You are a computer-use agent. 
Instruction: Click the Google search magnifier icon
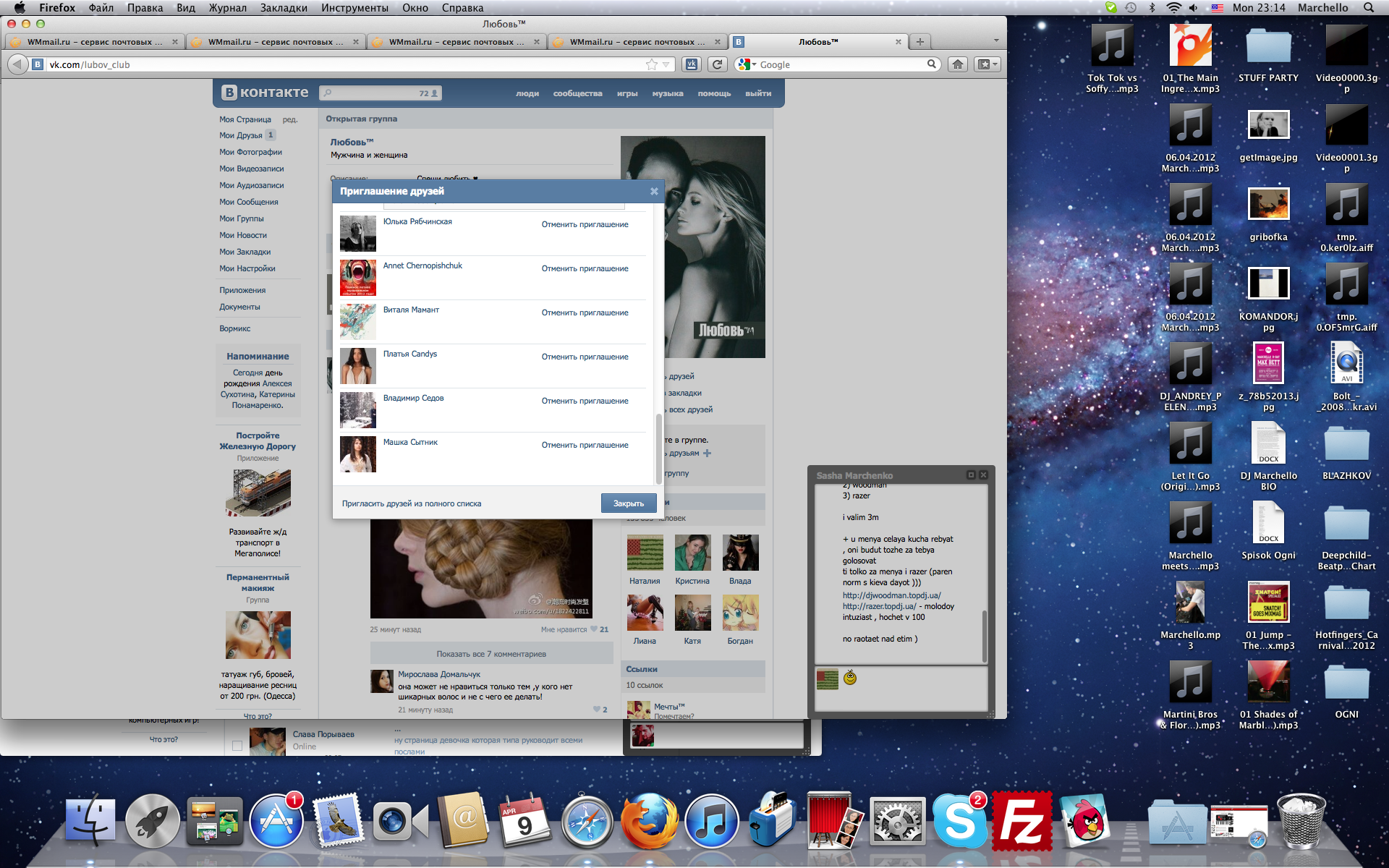(932, 64)
